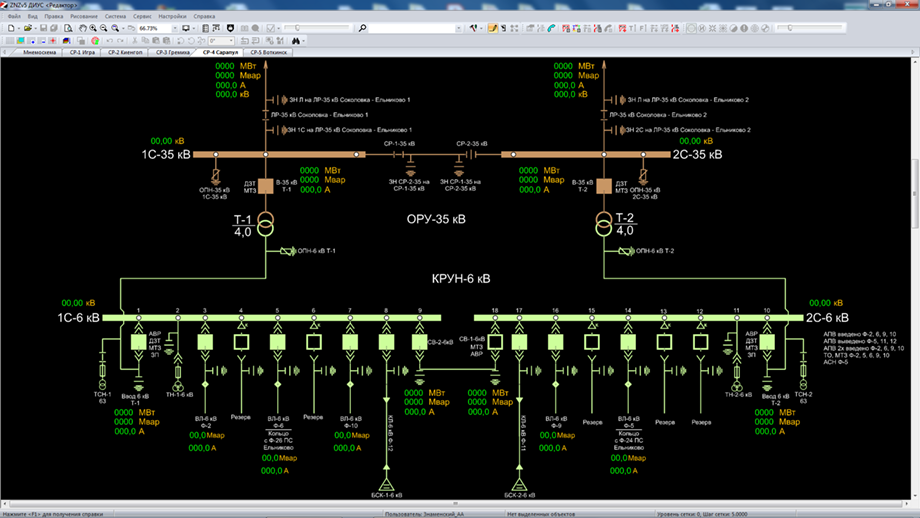Open the СР-5 Воткинск tab
Screen dimensions: 920x518
click(x=268, y=52)
